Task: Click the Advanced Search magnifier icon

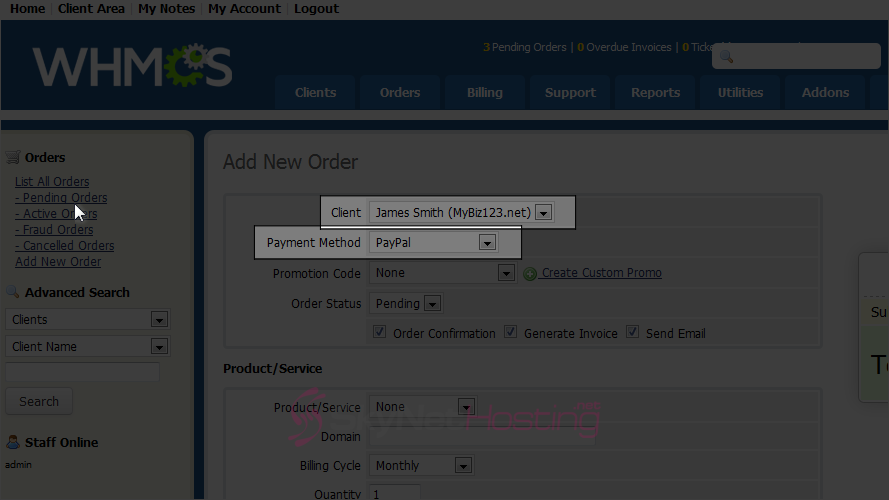Action: pyautogui.click(x=12, y=292)
